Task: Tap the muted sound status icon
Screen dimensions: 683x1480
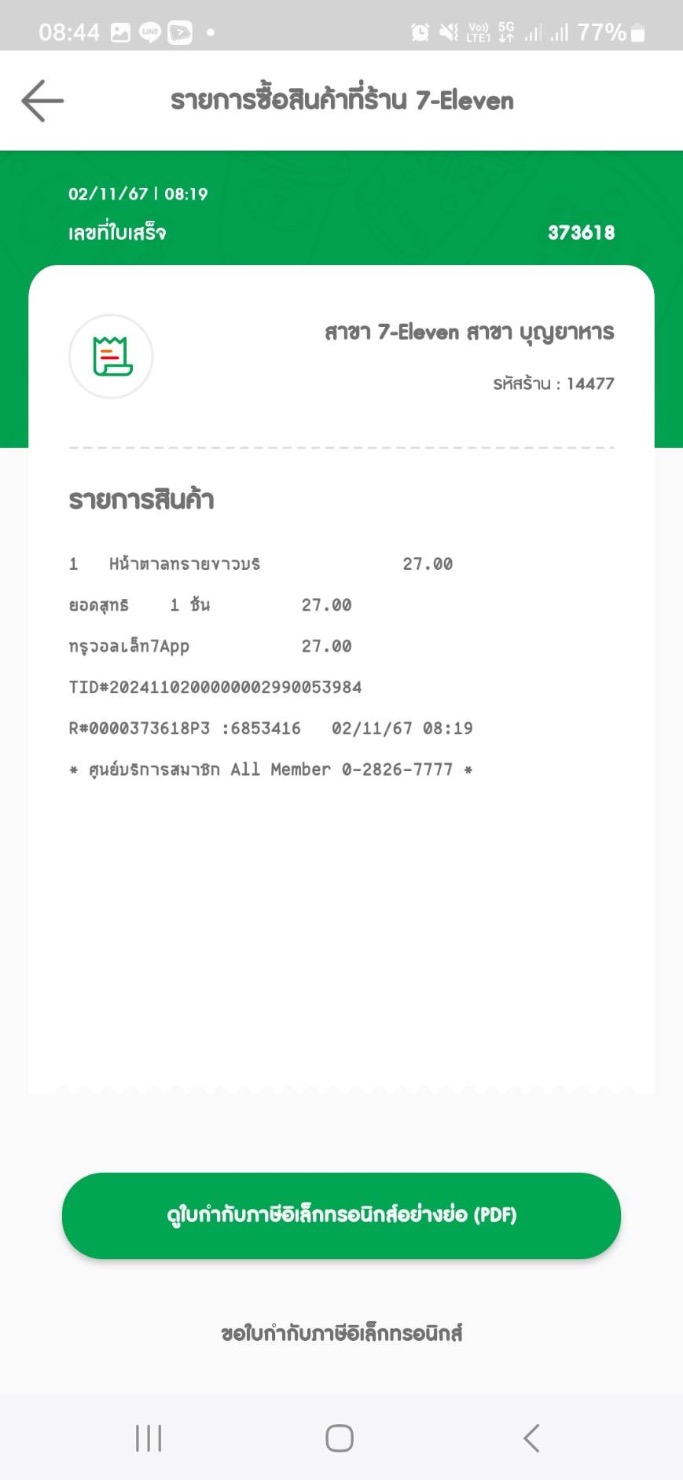Action: click(449, 32)
